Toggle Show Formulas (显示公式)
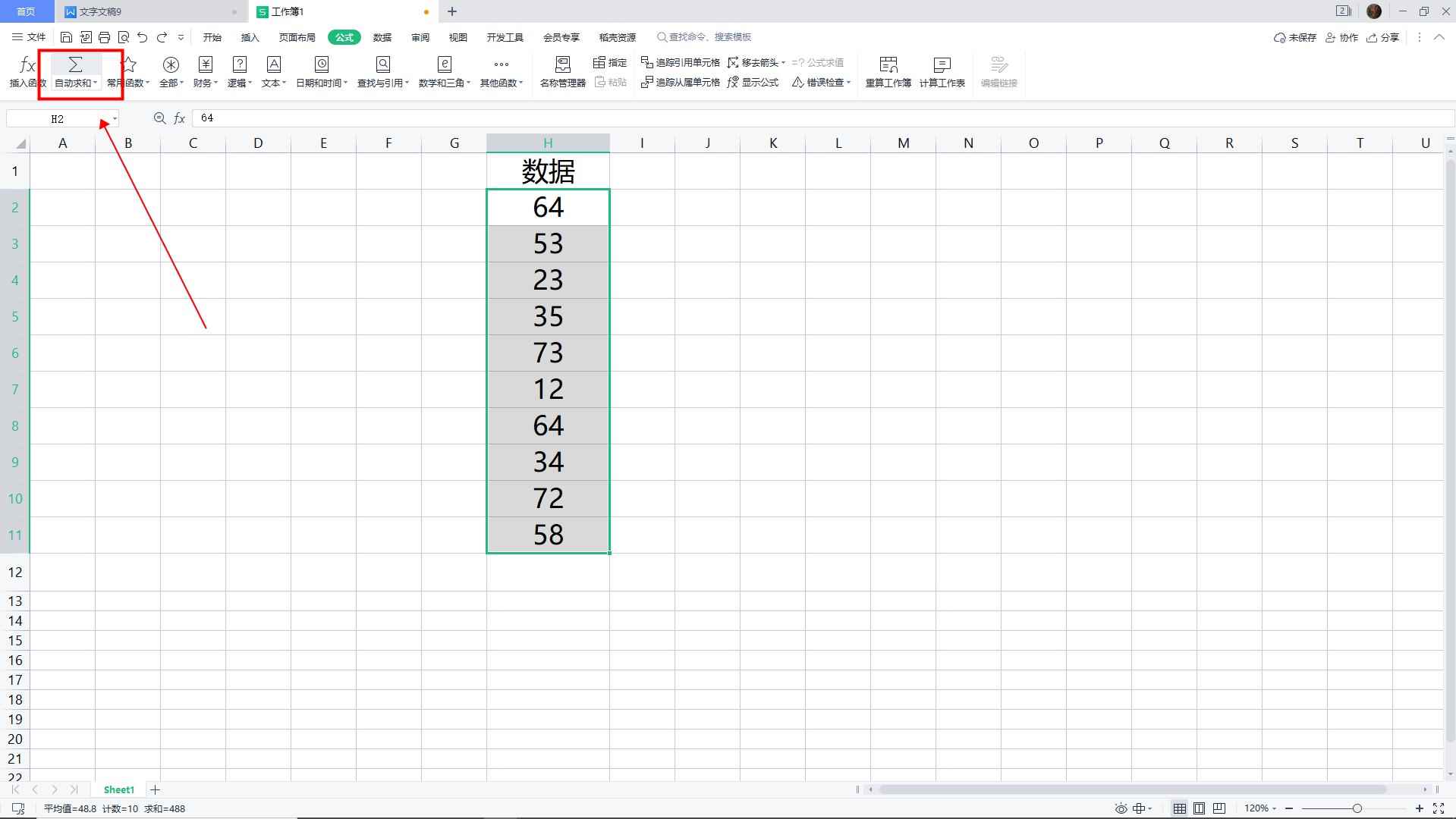The image size is (1456, 819). [x=753, y=82]
